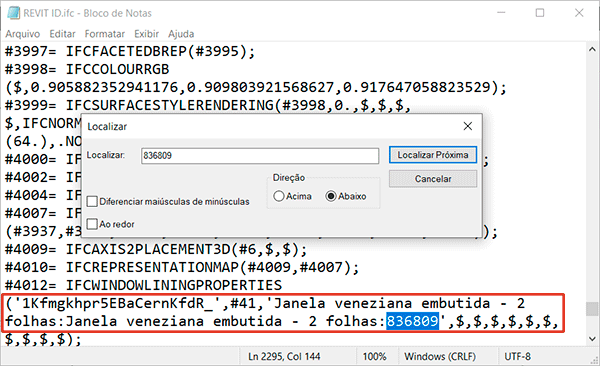Click the window resize grip in status bar
Screen dimensions: 600x366
click(594, 360)
